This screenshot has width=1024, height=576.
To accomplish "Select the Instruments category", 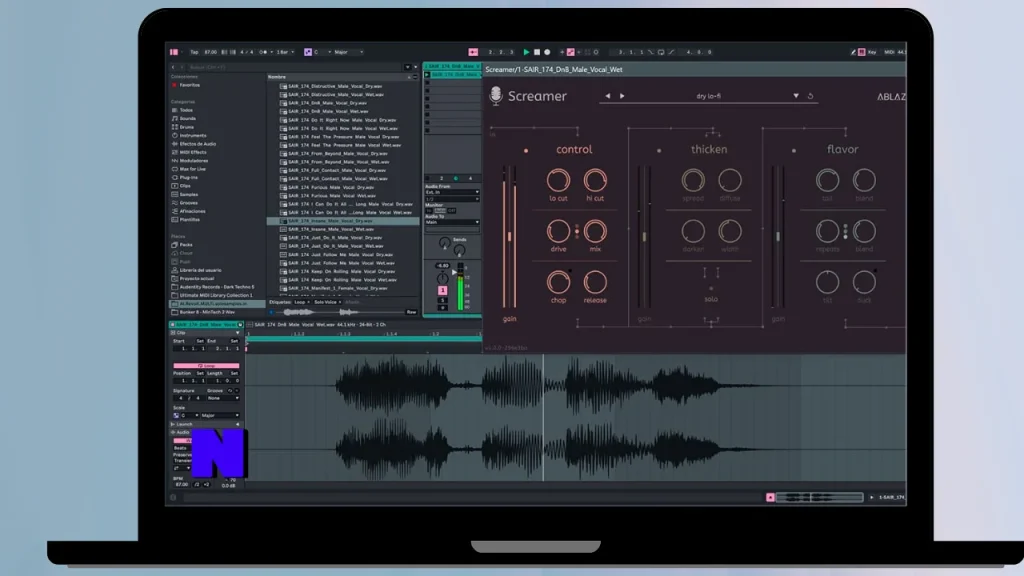I will point(193,135).
